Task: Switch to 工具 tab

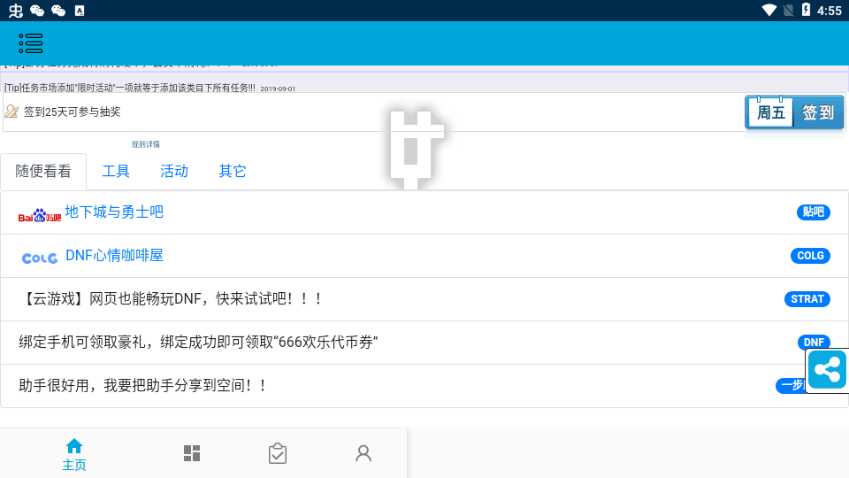Action: [x=116, y=171]
